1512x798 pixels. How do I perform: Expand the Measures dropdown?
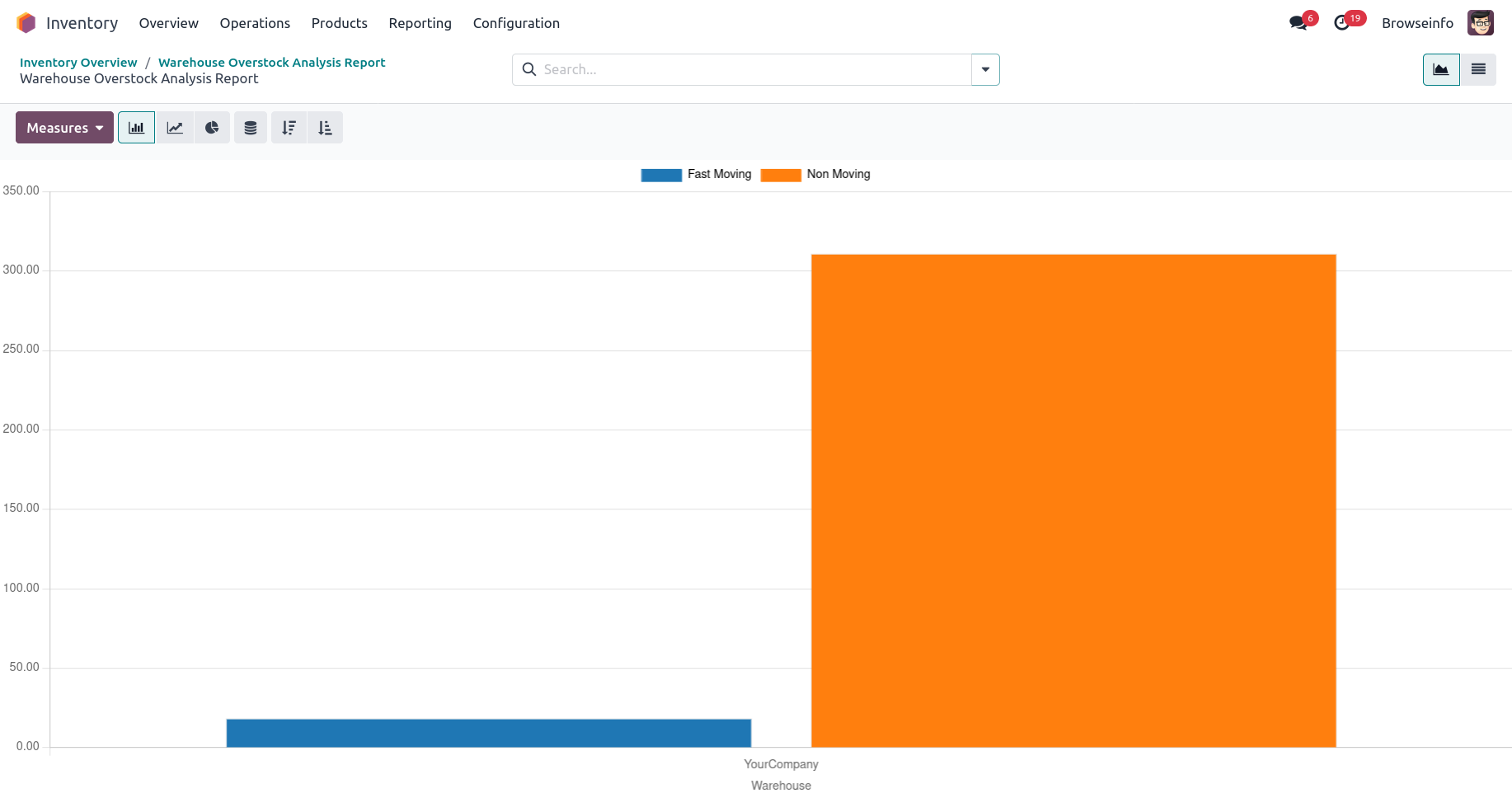[64, 128]
